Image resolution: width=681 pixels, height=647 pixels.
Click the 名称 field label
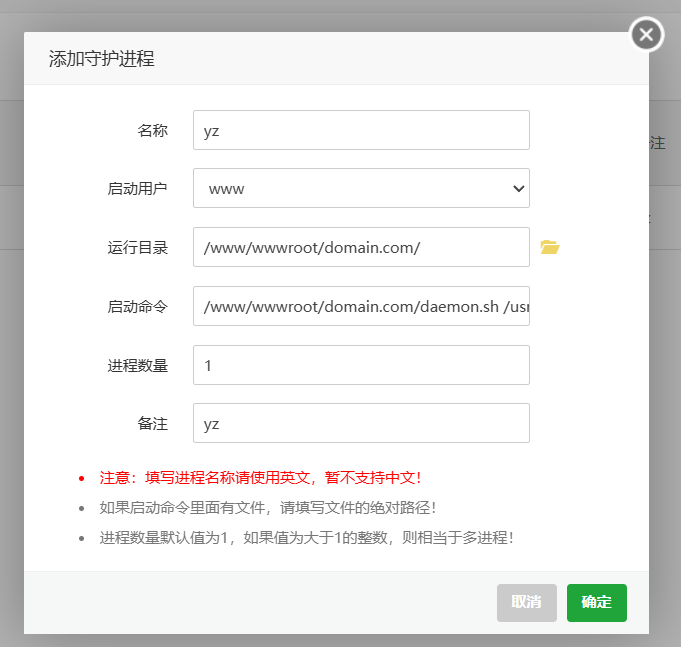tap(152, 130)
